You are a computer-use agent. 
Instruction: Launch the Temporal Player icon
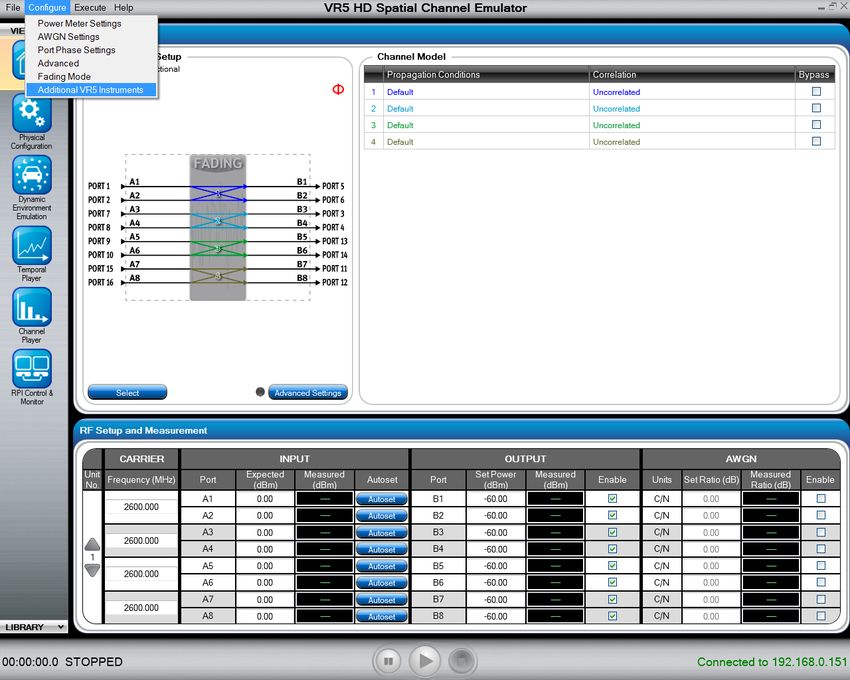click(x=31, y=246)
